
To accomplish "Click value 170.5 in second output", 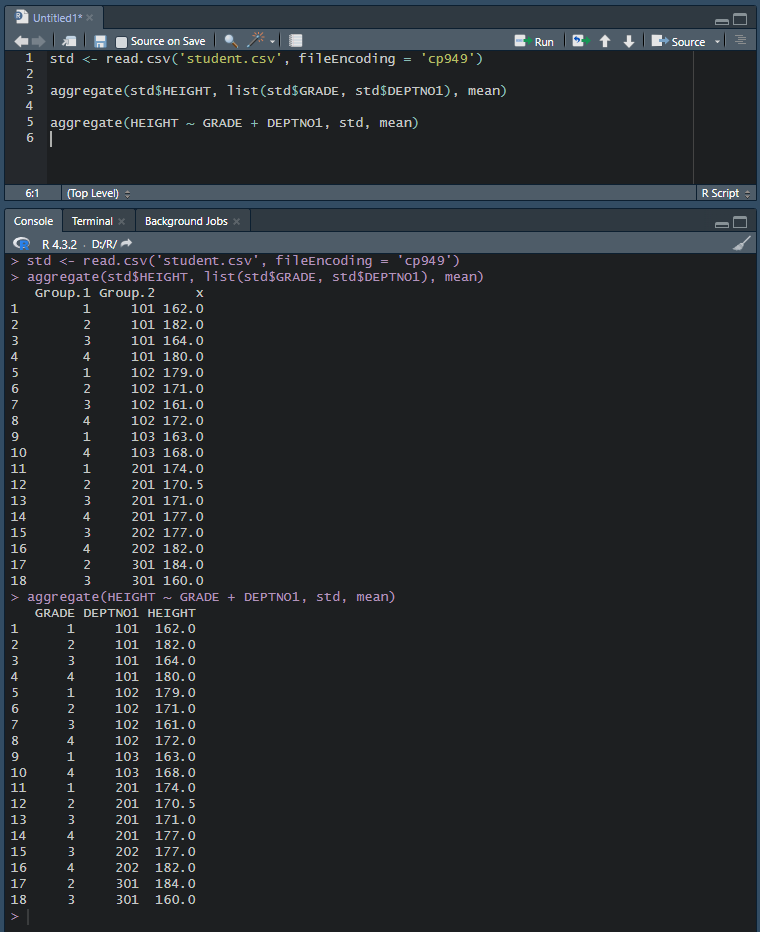I will [x=175, y=804].
